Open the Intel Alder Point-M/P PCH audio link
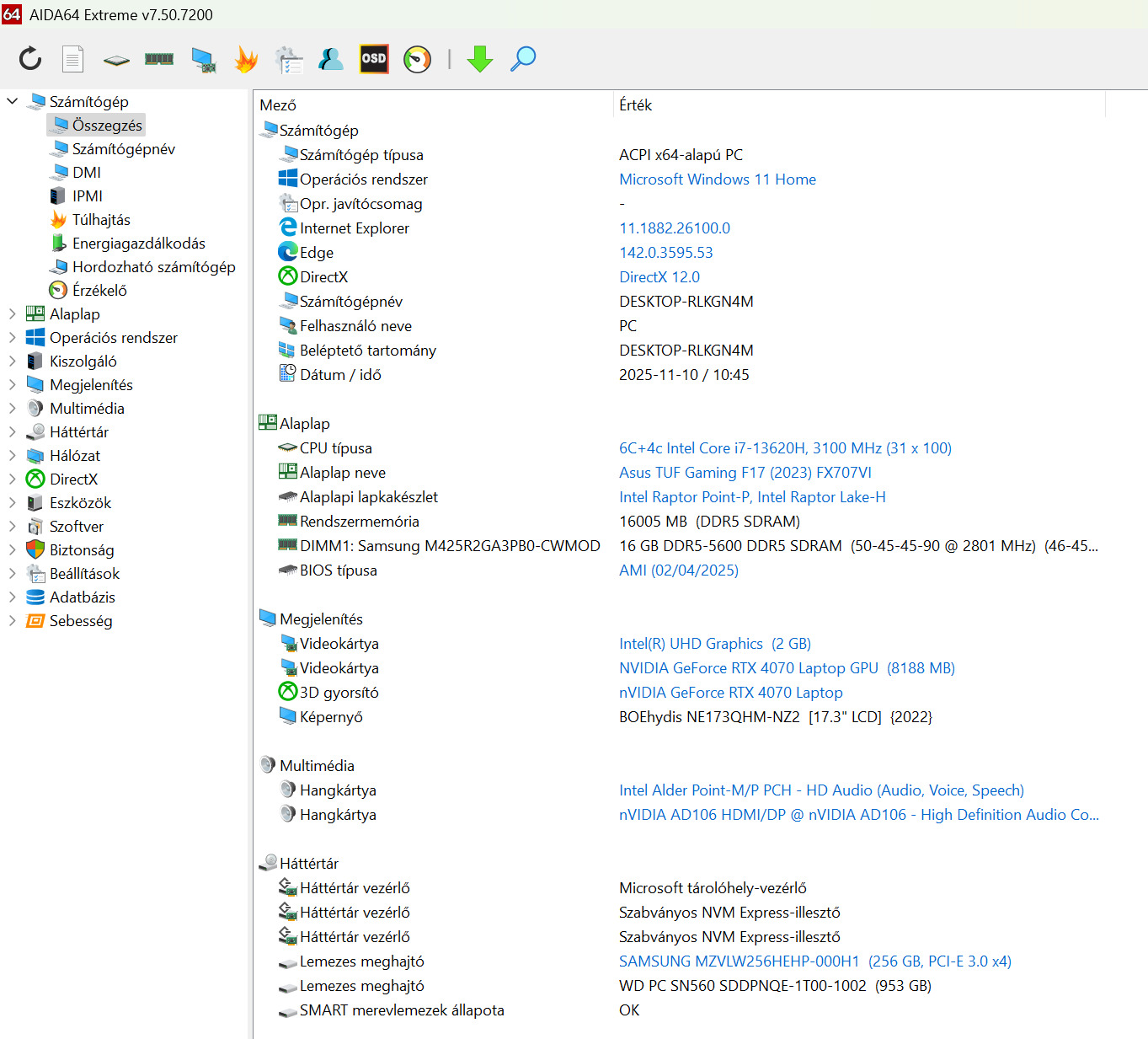 (821, 790)
